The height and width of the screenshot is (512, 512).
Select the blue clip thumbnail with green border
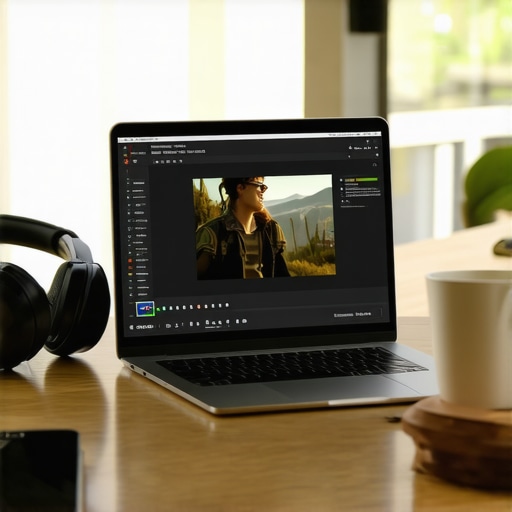(x=145, y=309)
